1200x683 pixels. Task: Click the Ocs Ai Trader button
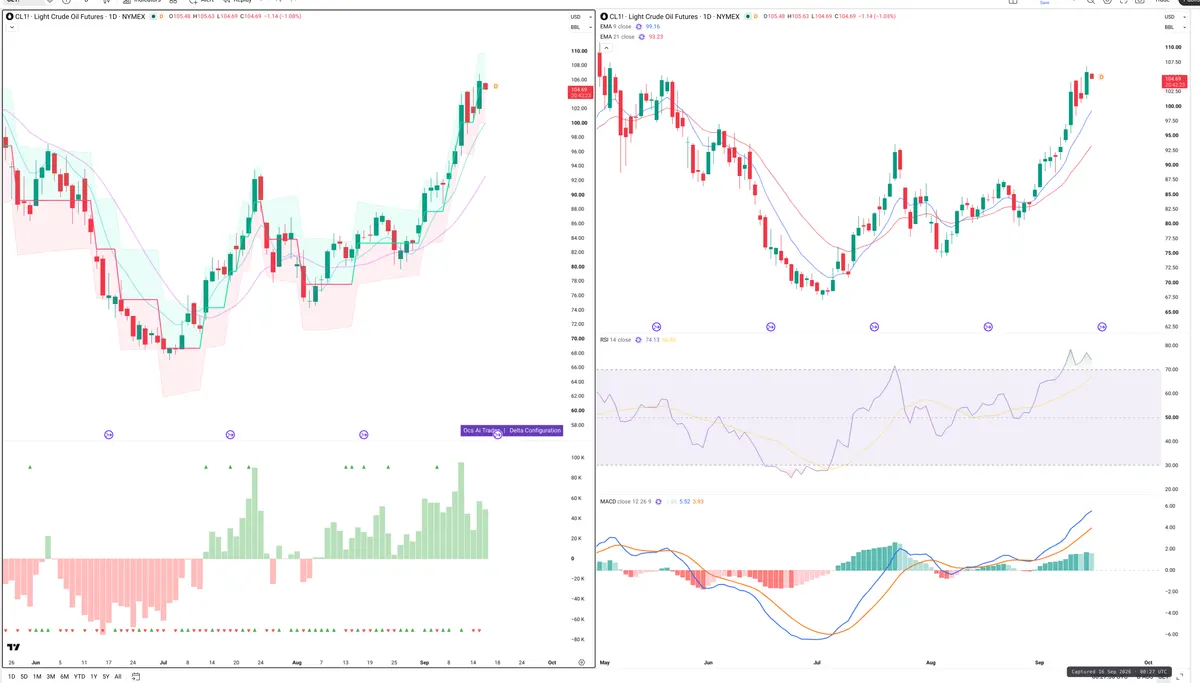[x=481, y=430]
